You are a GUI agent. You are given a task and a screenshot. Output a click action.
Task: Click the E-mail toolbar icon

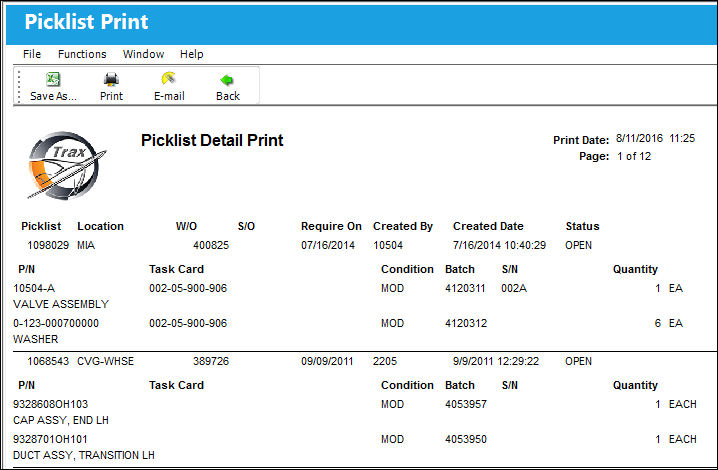(169, 78)
